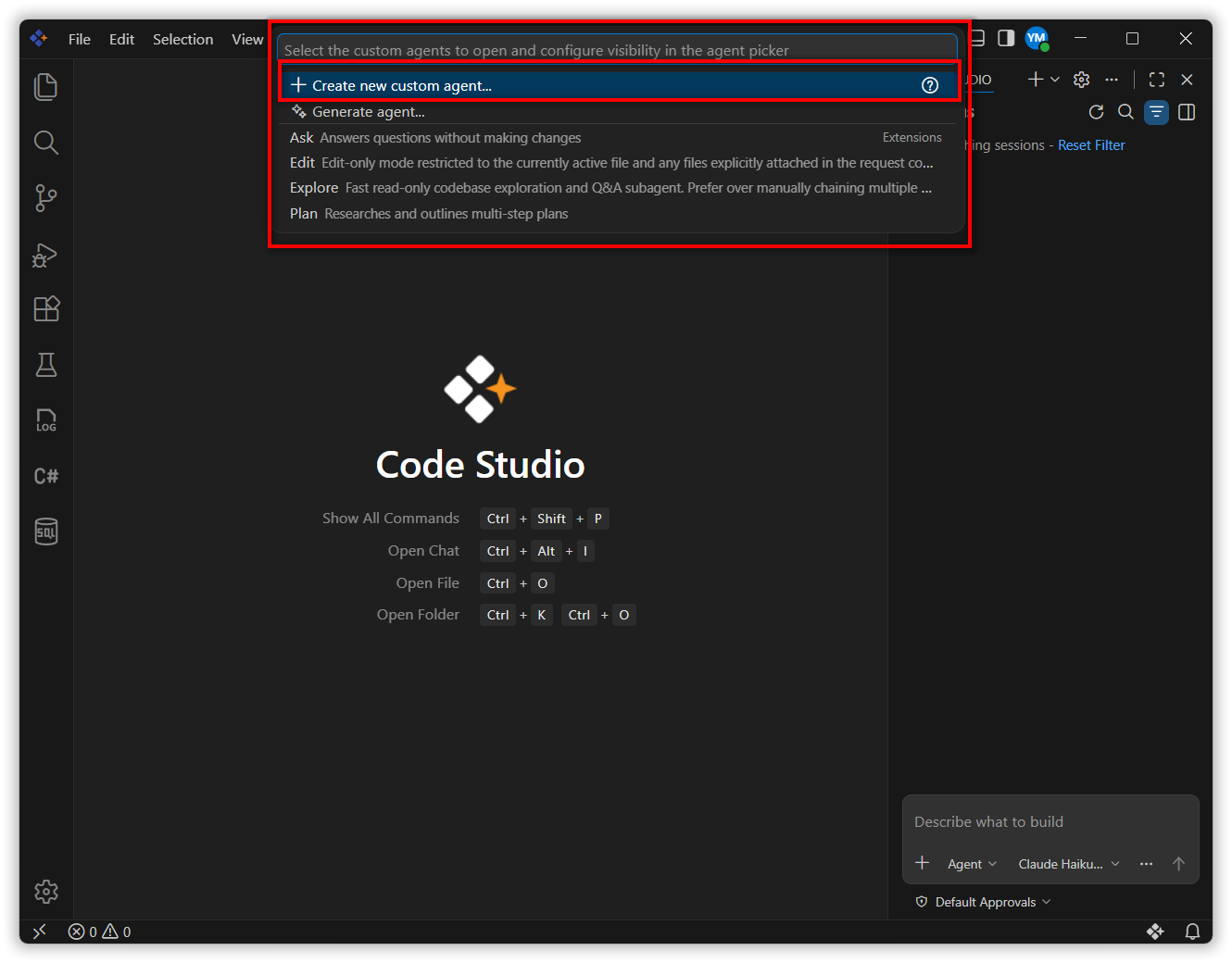
Task: Open the Source Control view
Action: pyautogui.click(x=45, y=198)
